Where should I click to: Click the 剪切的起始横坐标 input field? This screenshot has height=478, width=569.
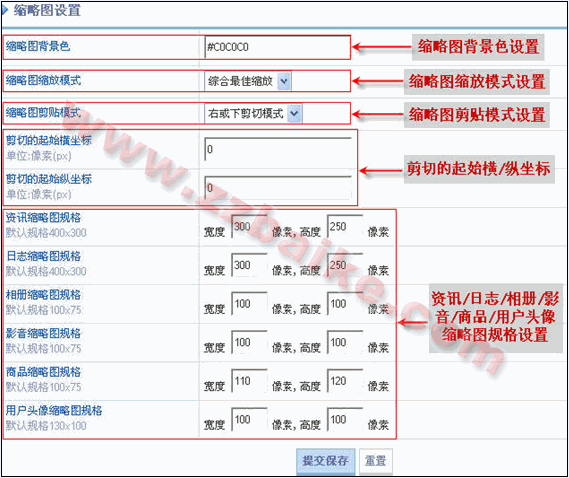coord(278,150)
